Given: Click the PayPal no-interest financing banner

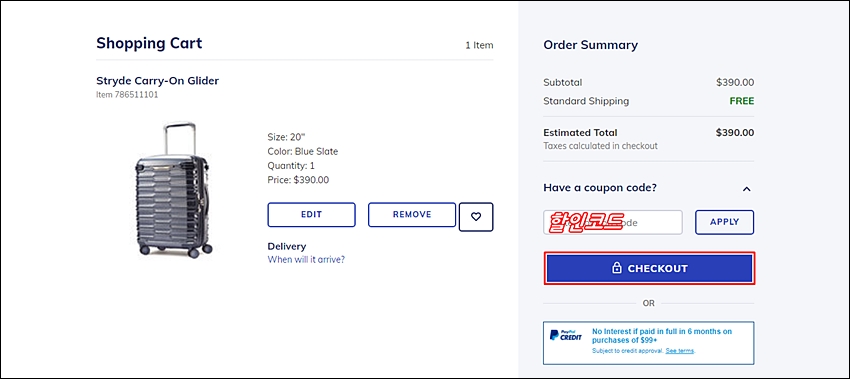Looking at the screenshot, I should tap(648, 343).
